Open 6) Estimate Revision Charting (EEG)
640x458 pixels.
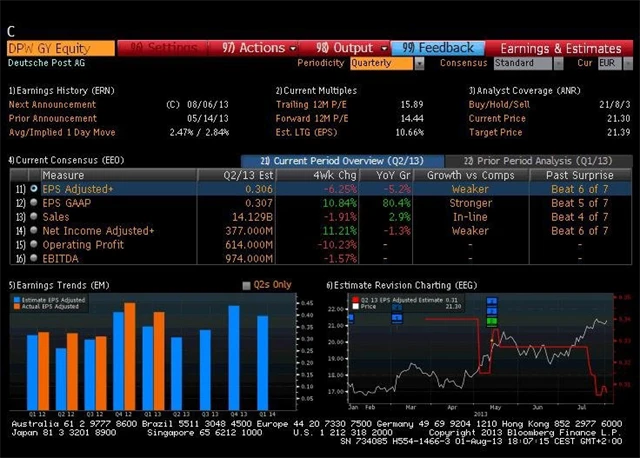(x=402, y=285)
